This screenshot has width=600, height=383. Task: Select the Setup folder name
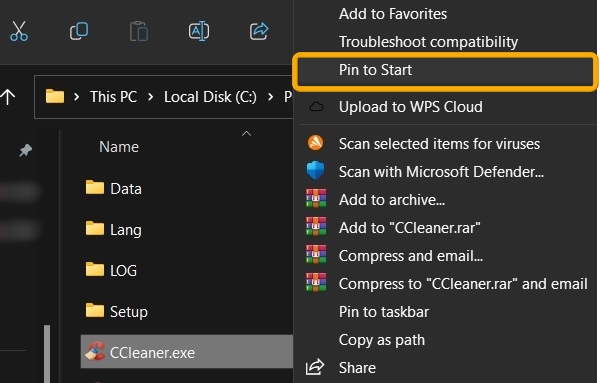tap(129, 312)
